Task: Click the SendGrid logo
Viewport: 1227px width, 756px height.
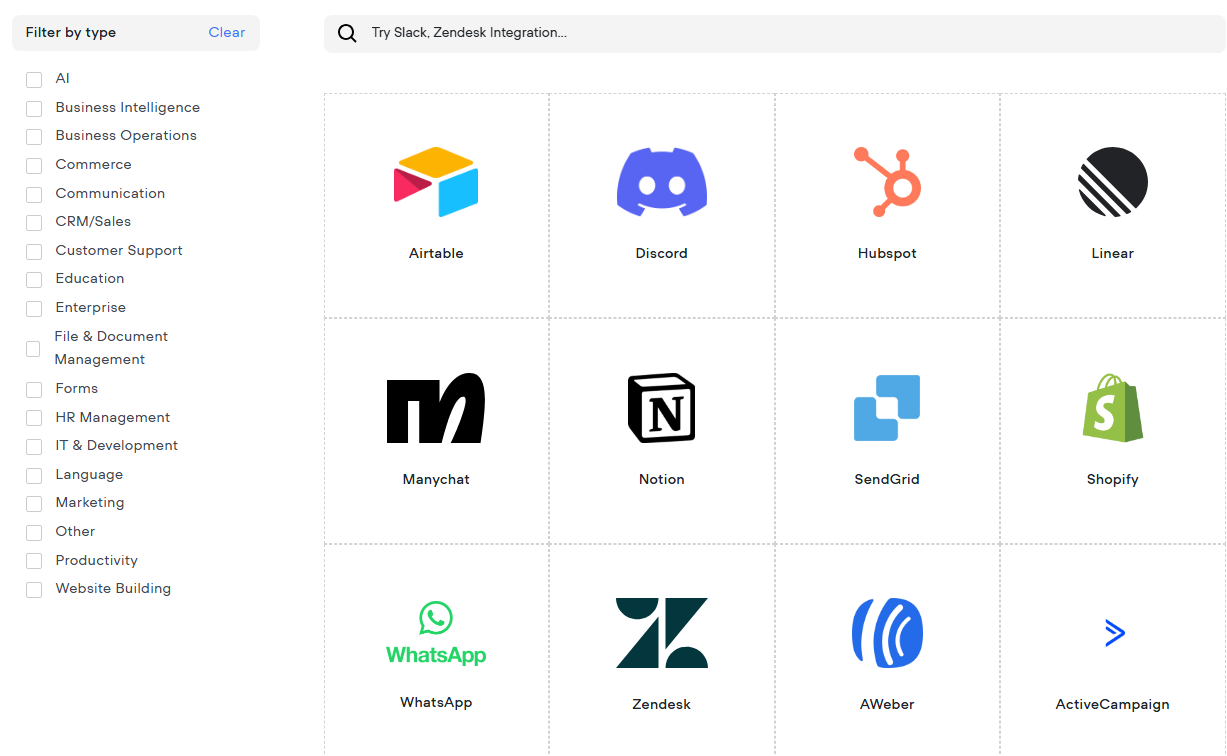Action: (887, 408)
